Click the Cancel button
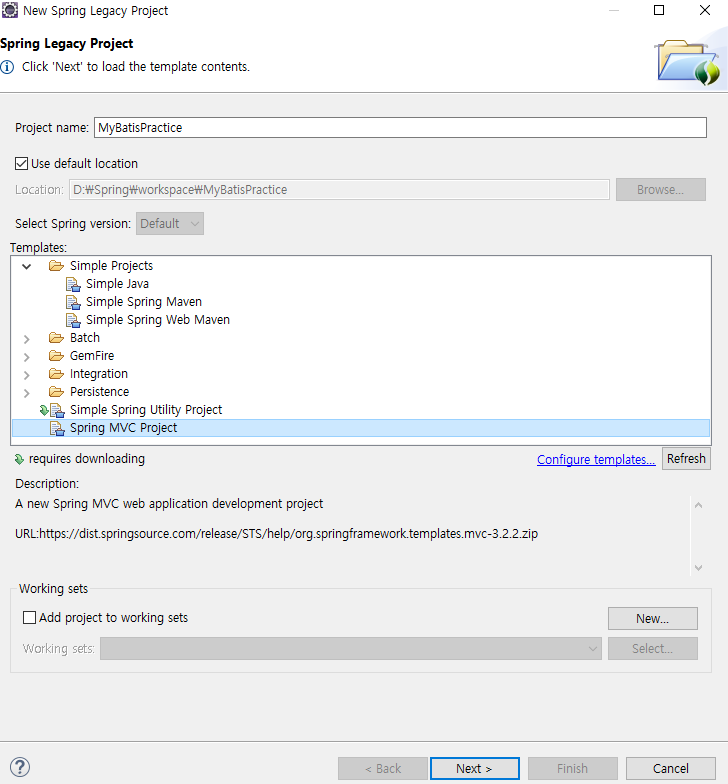Viewport: 728px width, 784px height. coord(670,768)
